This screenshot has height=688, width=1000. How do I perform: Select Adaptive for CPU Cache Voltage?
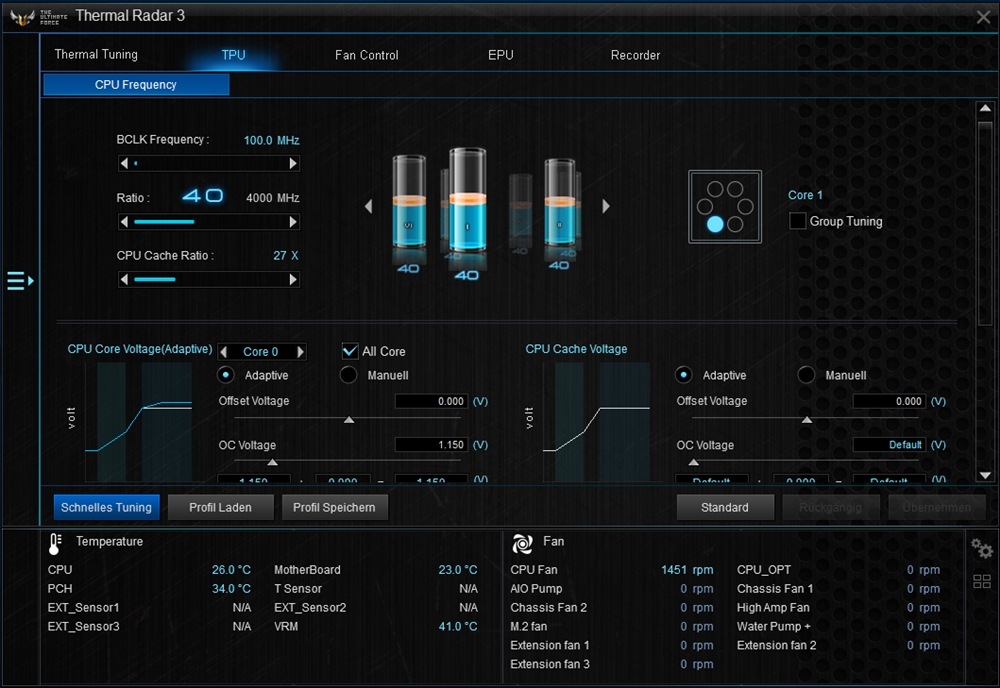[x=683, y=375]
